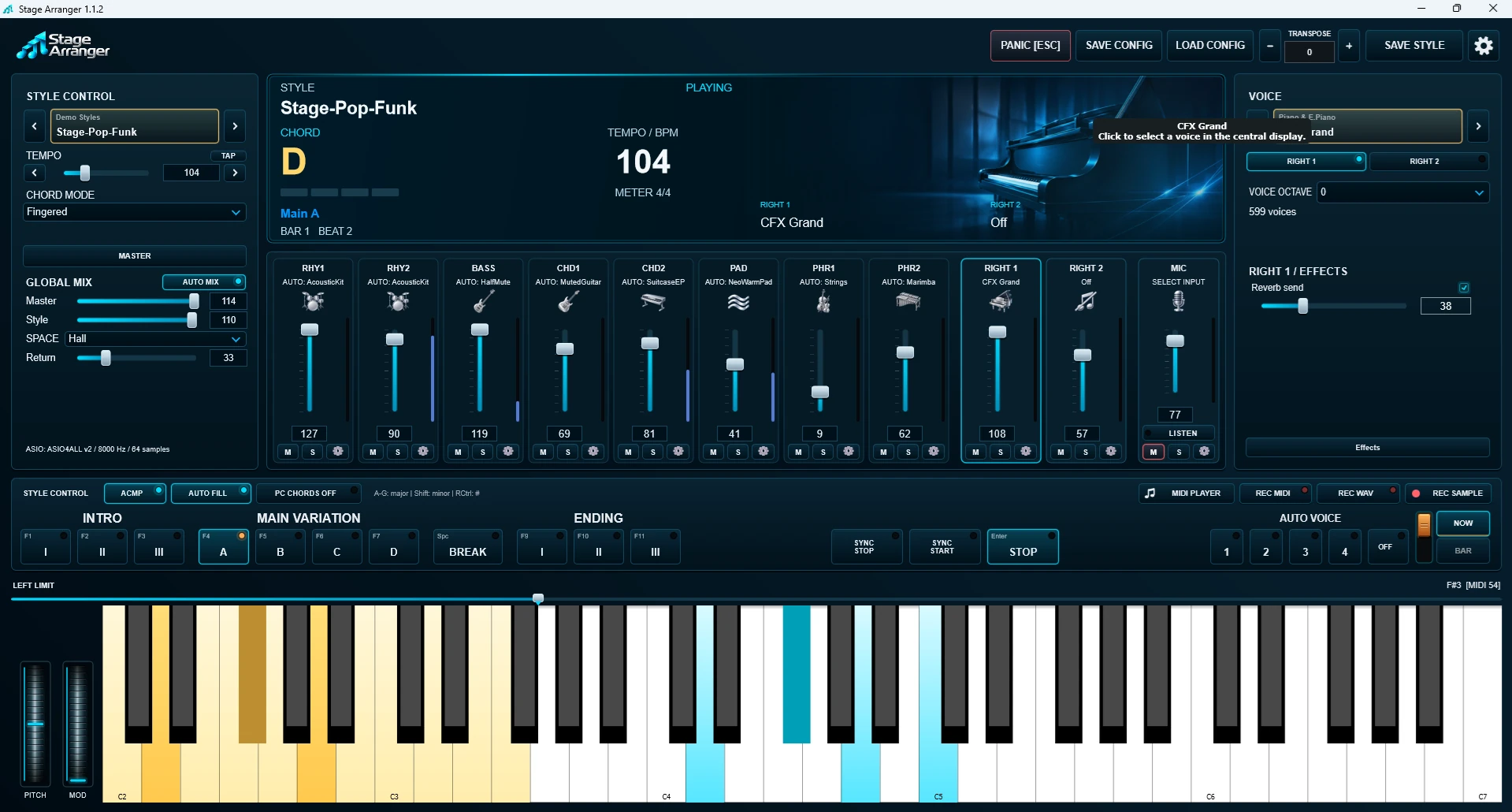1512x812 pixels.
Task: Open MIC channel settings gear
Action: 1204,452
